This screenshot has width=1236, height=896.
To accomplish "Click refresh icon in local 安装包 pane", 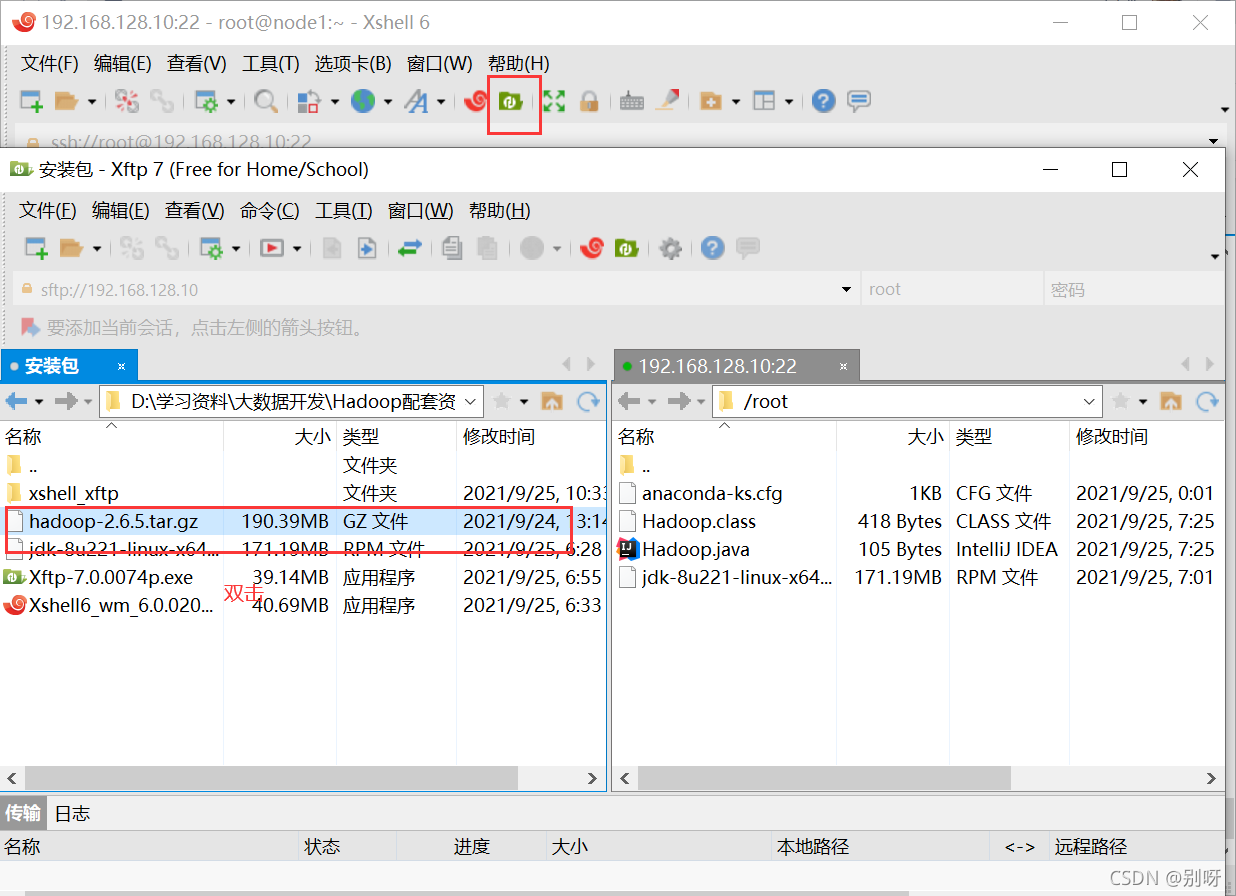I will tap(588, 401).
